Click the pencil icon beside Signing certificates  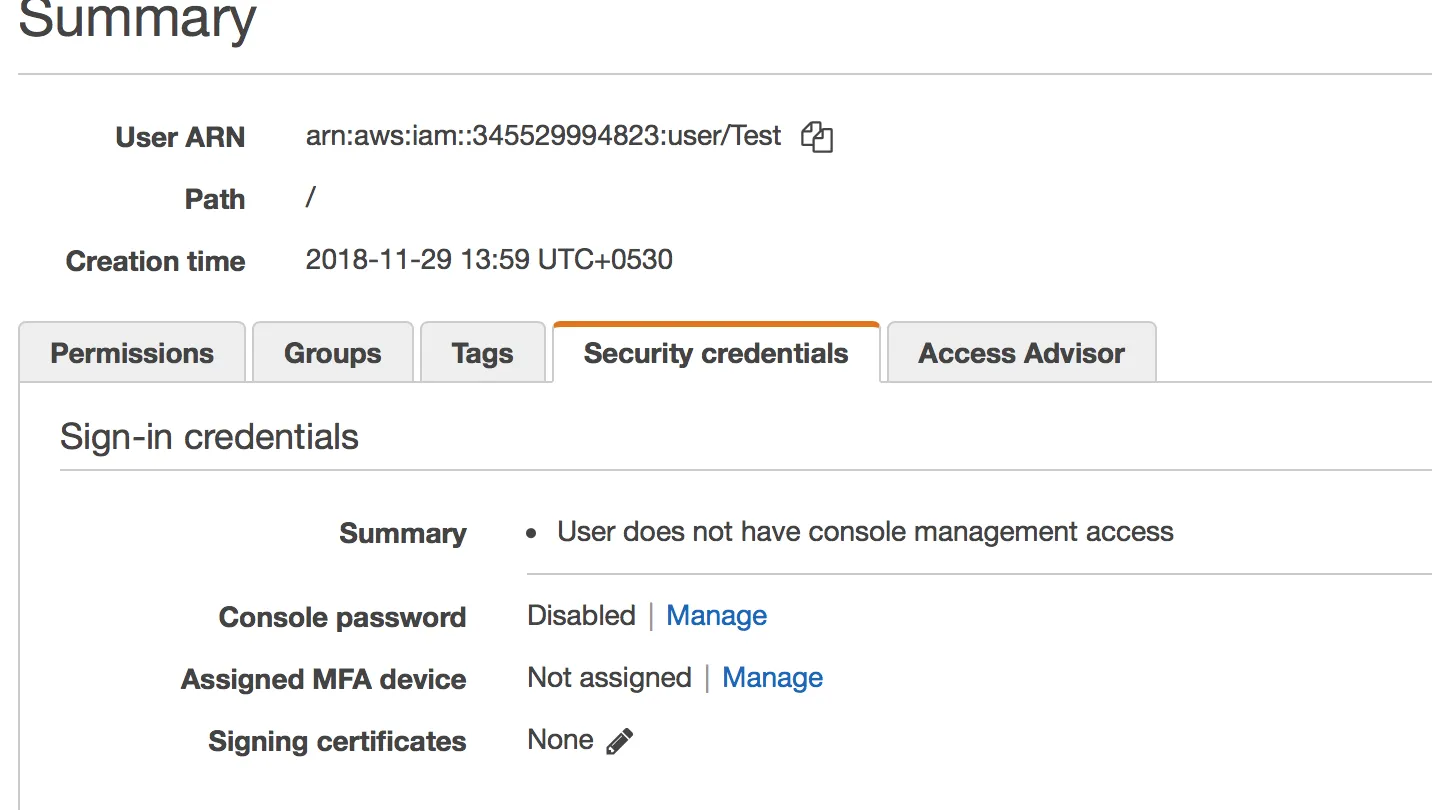coord(620,741)
